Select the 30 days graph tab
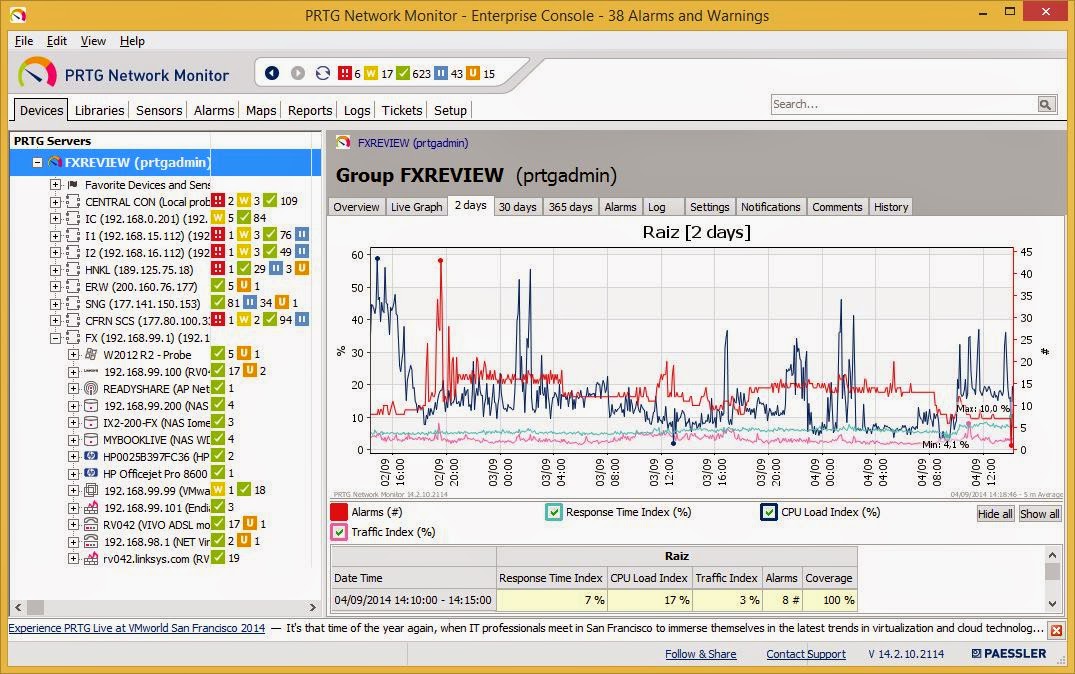Image resolution: width=1075 pixels, height=674 pixels. [518, 207]
